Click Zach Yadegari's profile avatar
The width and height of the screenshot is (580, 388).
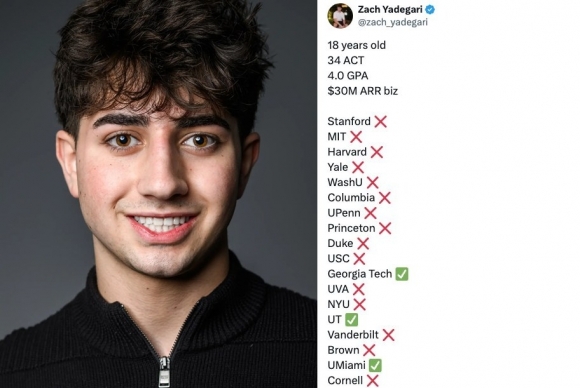[340, 16]
